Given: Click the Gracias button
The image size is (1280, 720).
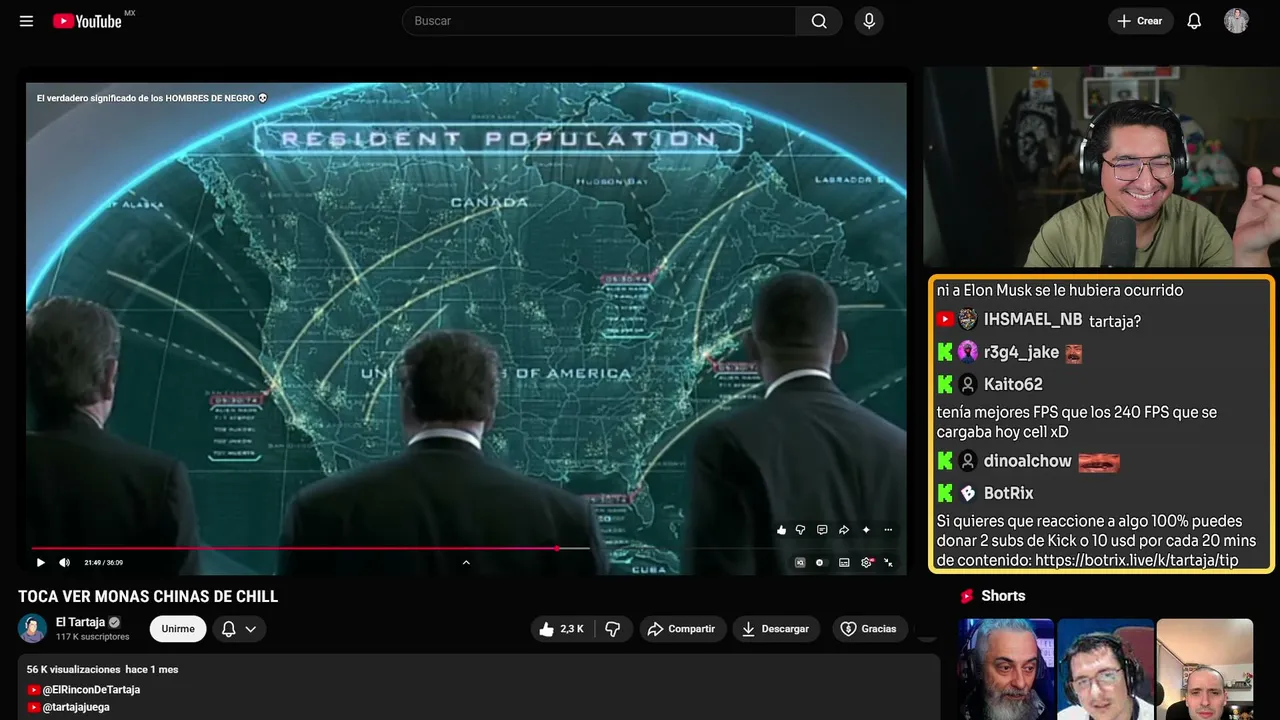Looking at the screenshot, I should pos(870,629).
